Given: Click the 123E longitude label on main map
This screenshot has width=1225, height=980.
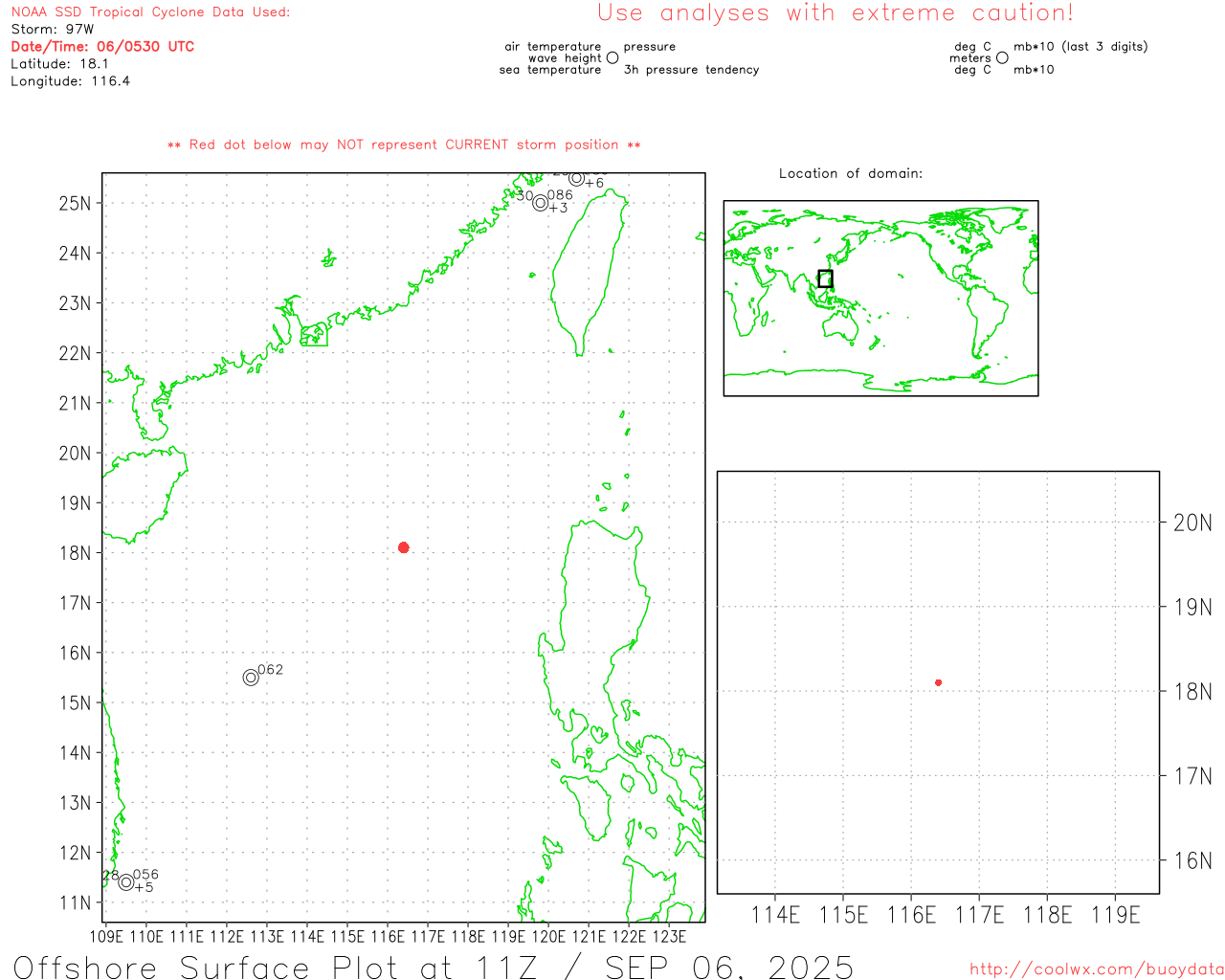Looking at the screenshot, I should coord(668,937).
